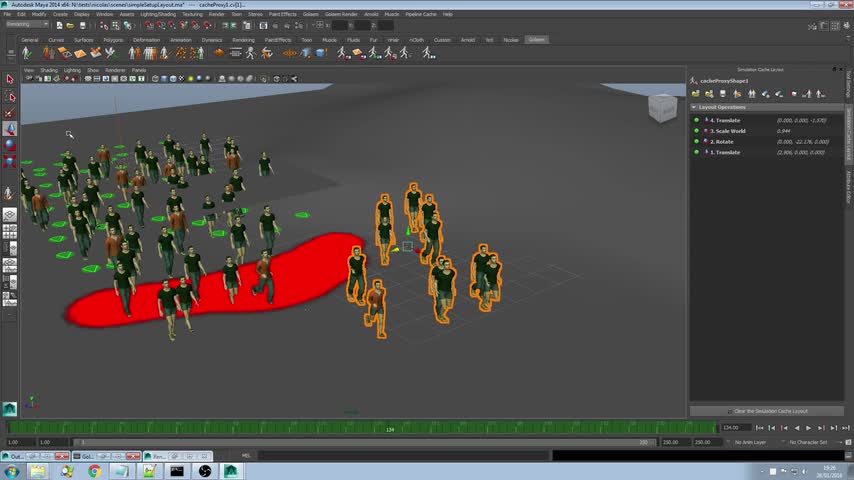Screen dimensions: 854x480
Task: Click the viewport yellow light icon
Action: coord(190,78)
